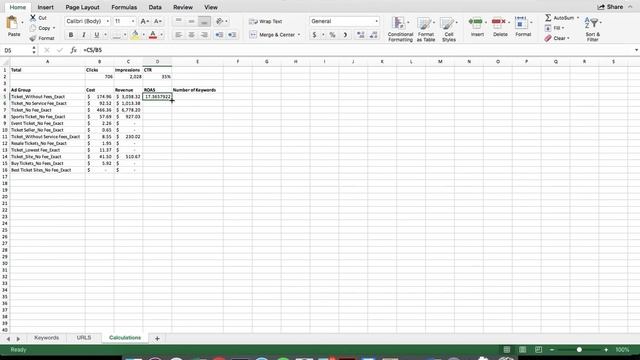Activate the Format painter brush
640x360 pixels.
33,38
